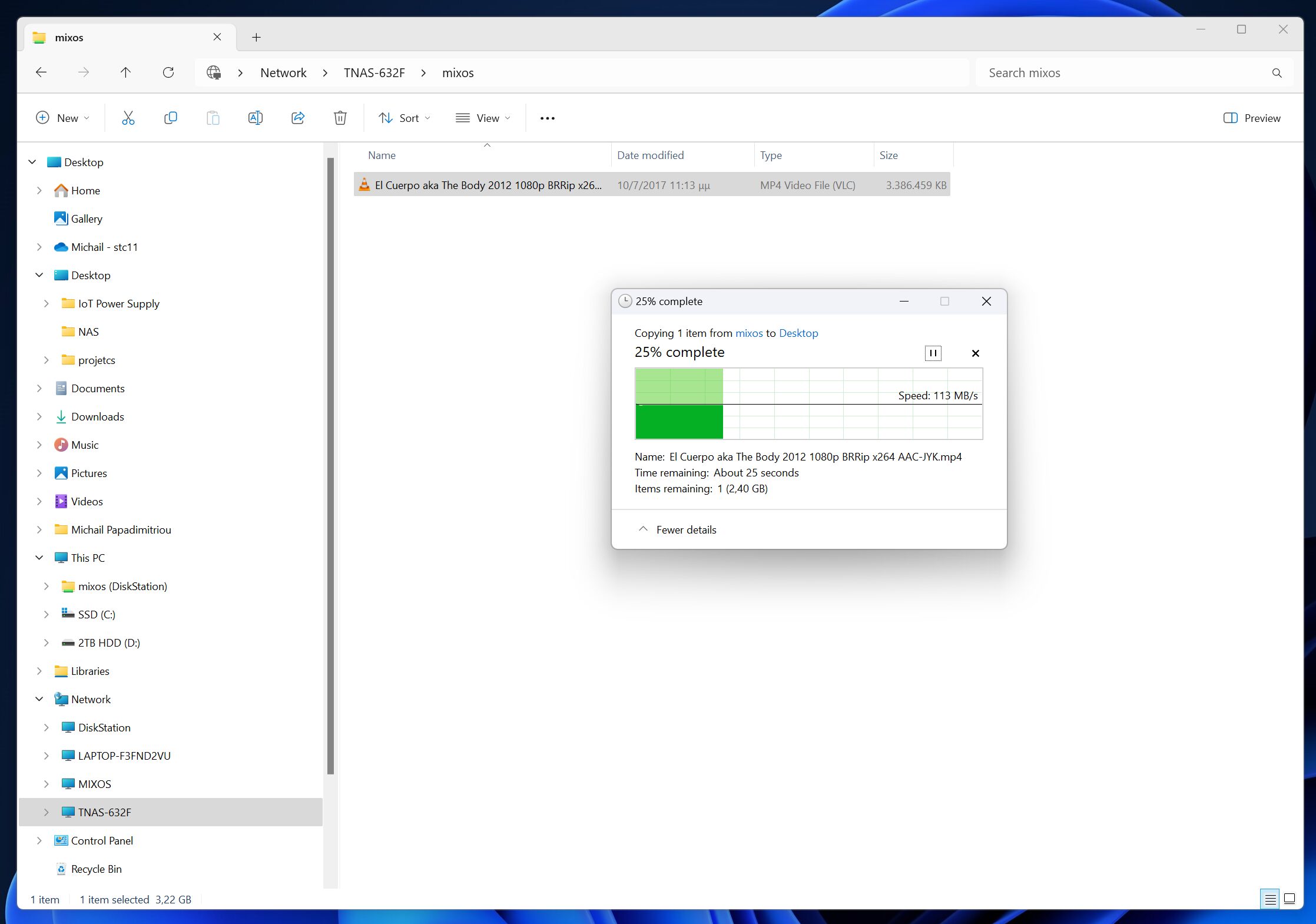Open chevron dropdown after TNAS-632F breadcrumb
Screen dimensions: 1316x924
click(423, 72)
